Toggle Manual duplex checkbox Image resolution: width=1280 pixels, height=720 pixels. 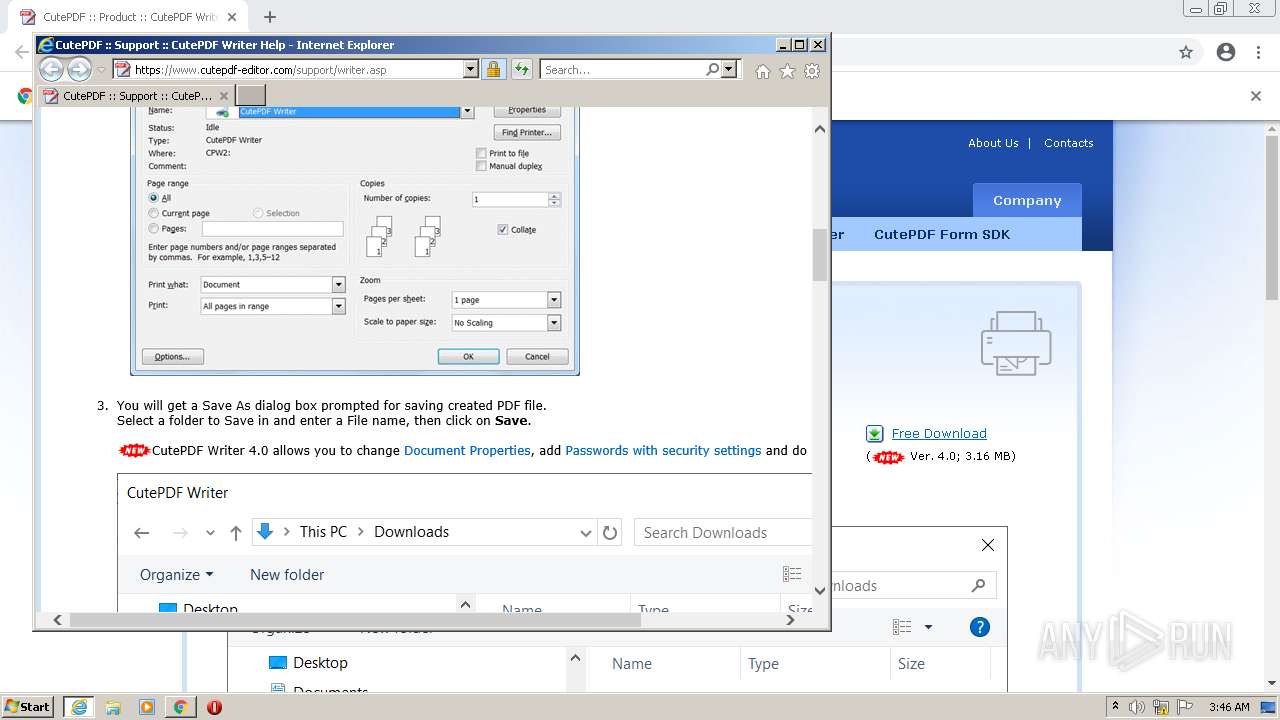point(481,166)
